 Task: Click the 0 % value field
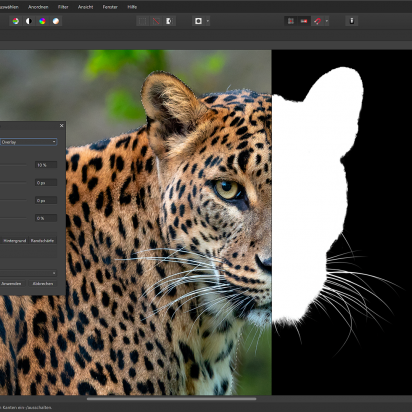[46, 218]
